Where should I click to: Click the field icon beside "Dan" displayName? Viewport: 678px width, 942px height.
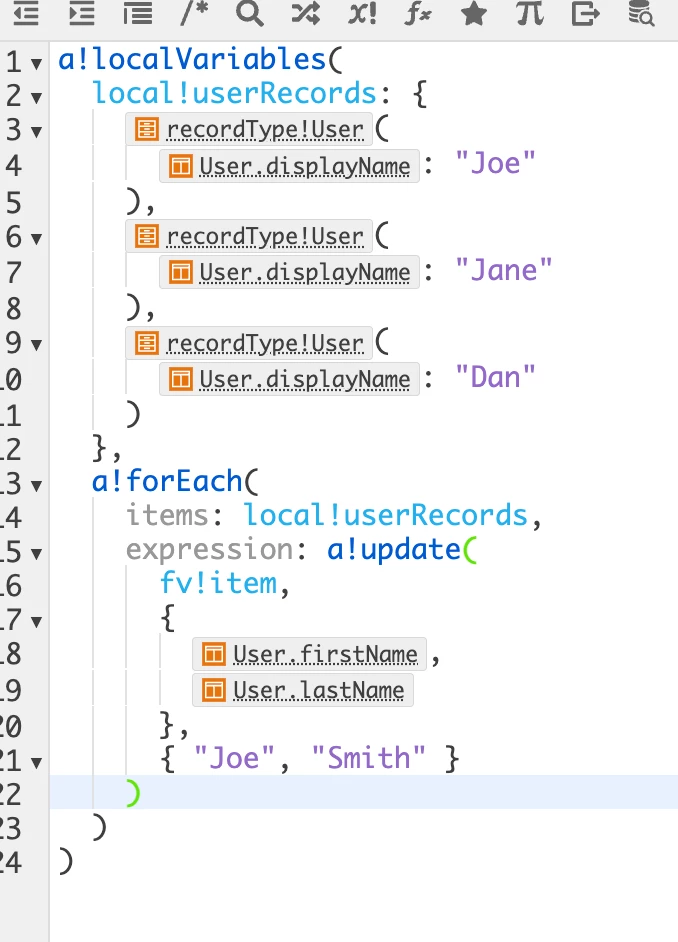180,378
